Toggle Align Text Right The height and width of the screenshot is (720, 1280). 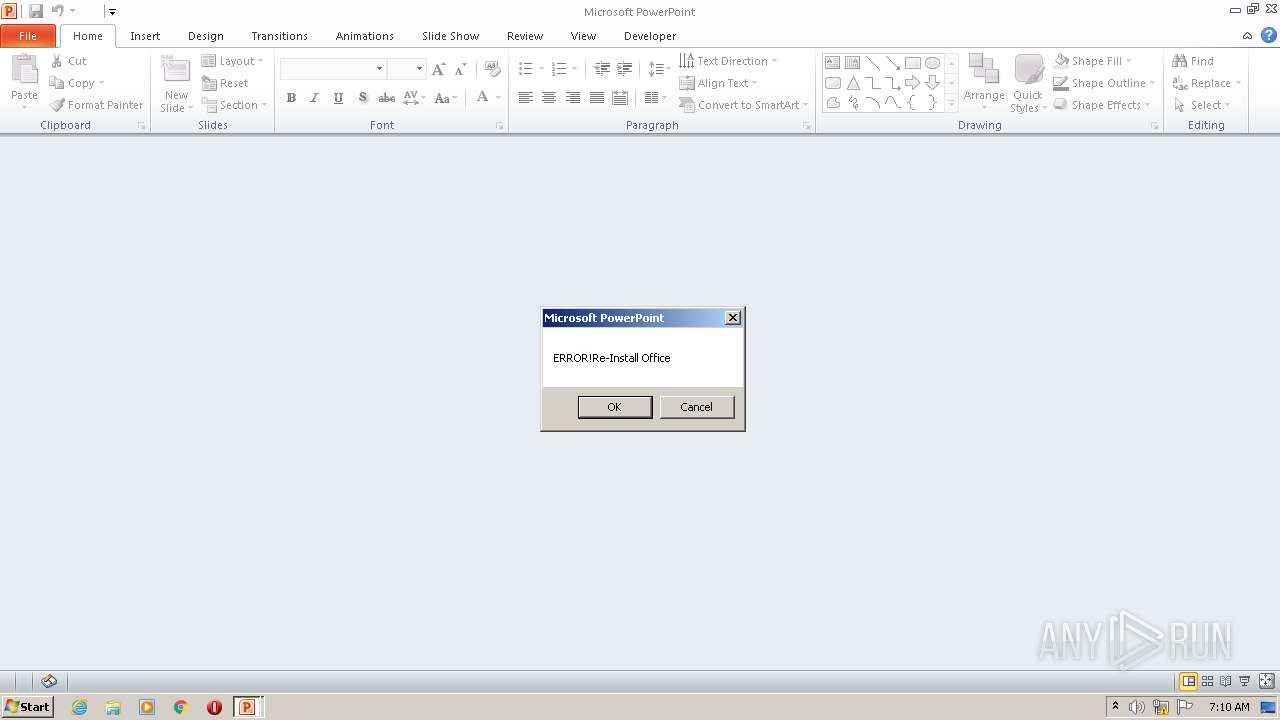(573, 98)
